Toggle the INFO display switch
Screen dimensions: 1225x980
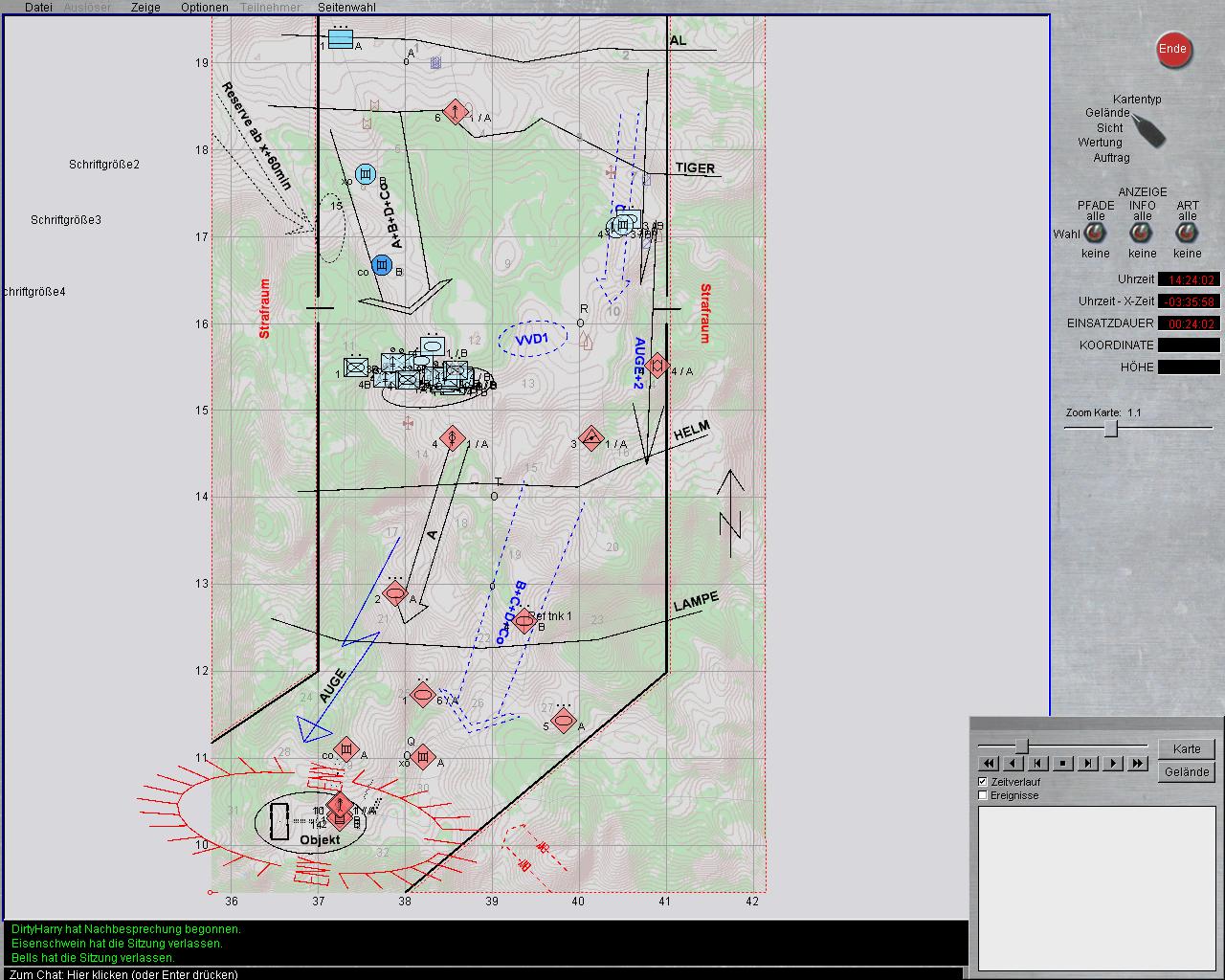click(x=1142, y=234)
